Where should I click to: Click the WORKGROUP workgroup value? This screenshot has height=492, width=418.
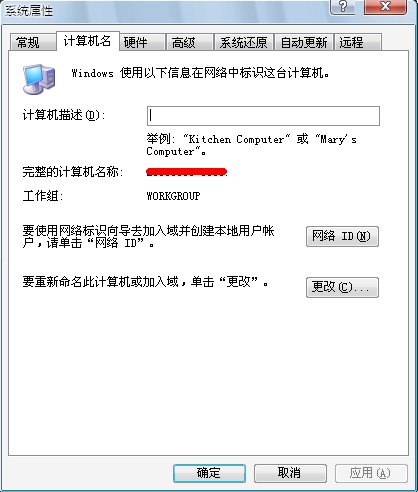[x=173, y=196]
